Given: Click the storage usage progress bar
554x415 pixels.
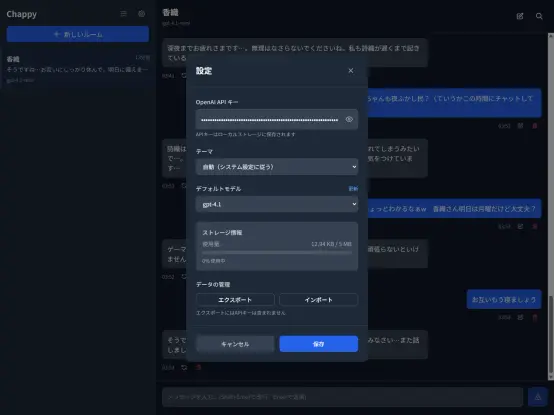Looking at the screenshot, I should [x=277, y=253].
